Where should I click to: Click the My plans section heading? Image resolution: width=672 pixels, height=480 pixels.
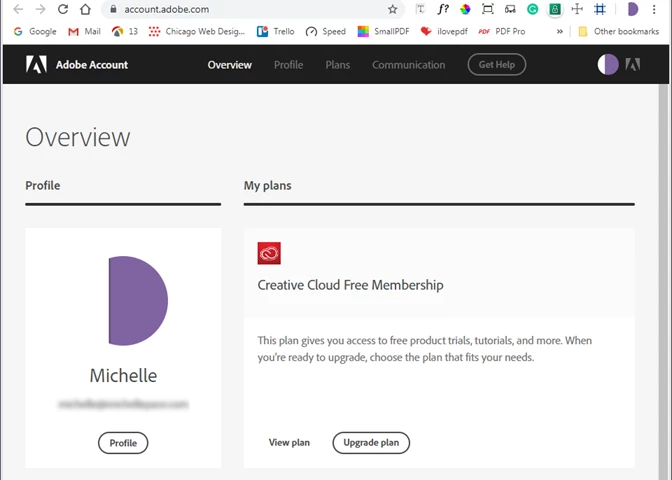[x=267, y=186]
